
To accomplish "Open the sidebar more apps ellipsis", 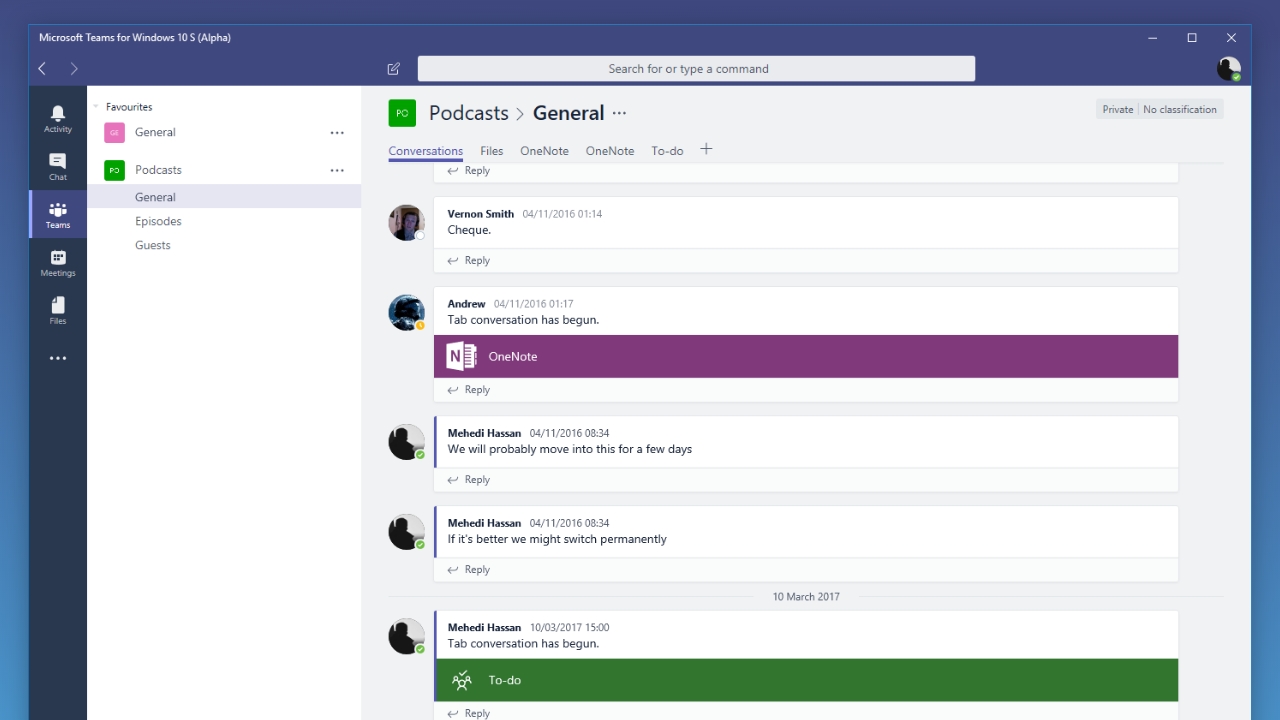I will [58, 358].
